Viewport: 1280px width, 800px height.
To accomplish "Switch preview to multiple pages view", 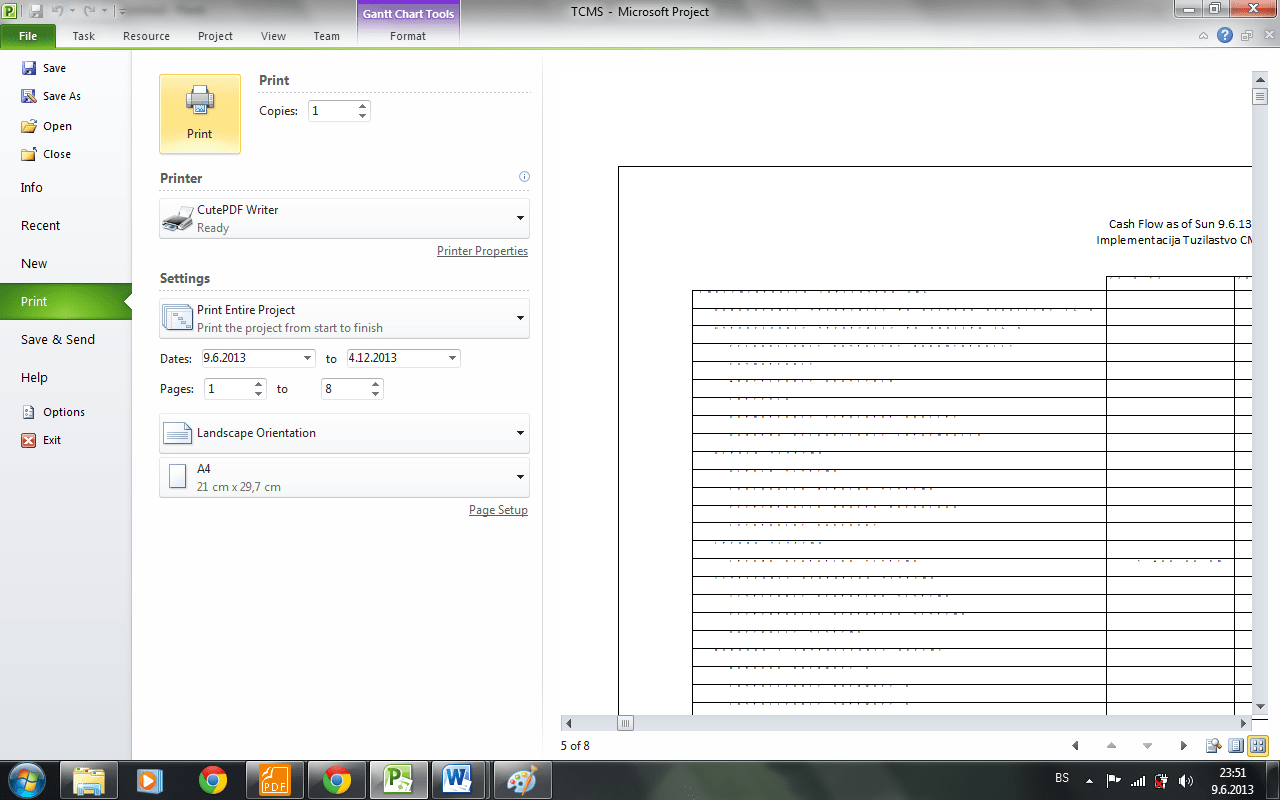I will (1258, 746).
